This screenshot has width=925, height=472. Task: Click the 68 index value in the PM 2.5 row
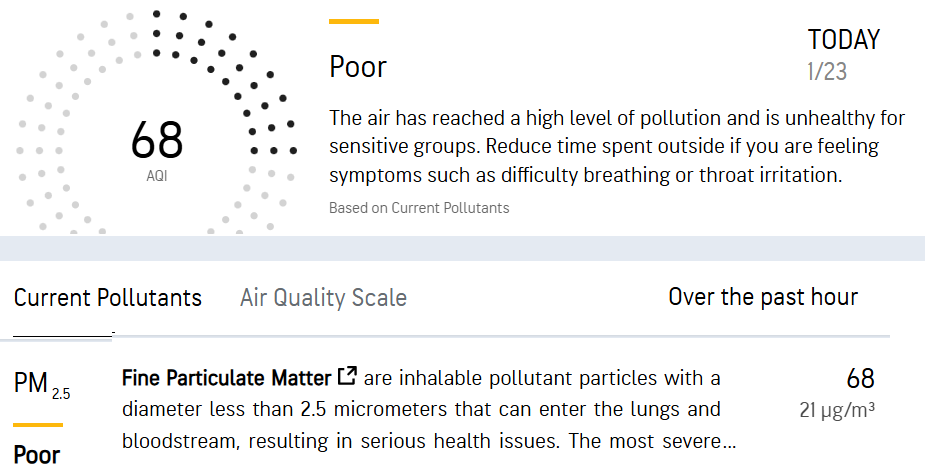860,379
